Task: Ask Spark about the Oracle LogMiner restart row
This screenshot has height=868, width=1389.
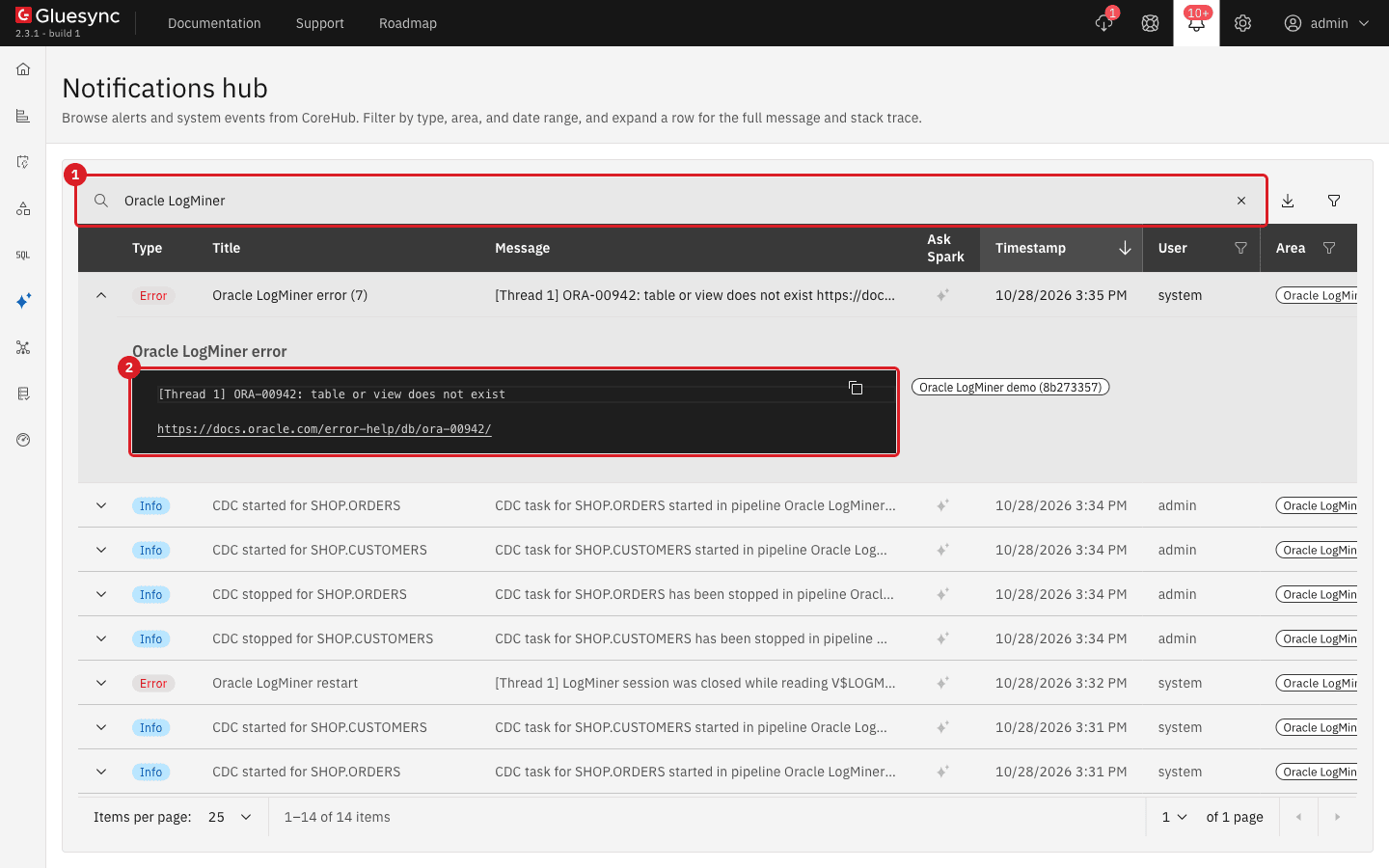Action: pyautogui.click(x=943, y=683)
